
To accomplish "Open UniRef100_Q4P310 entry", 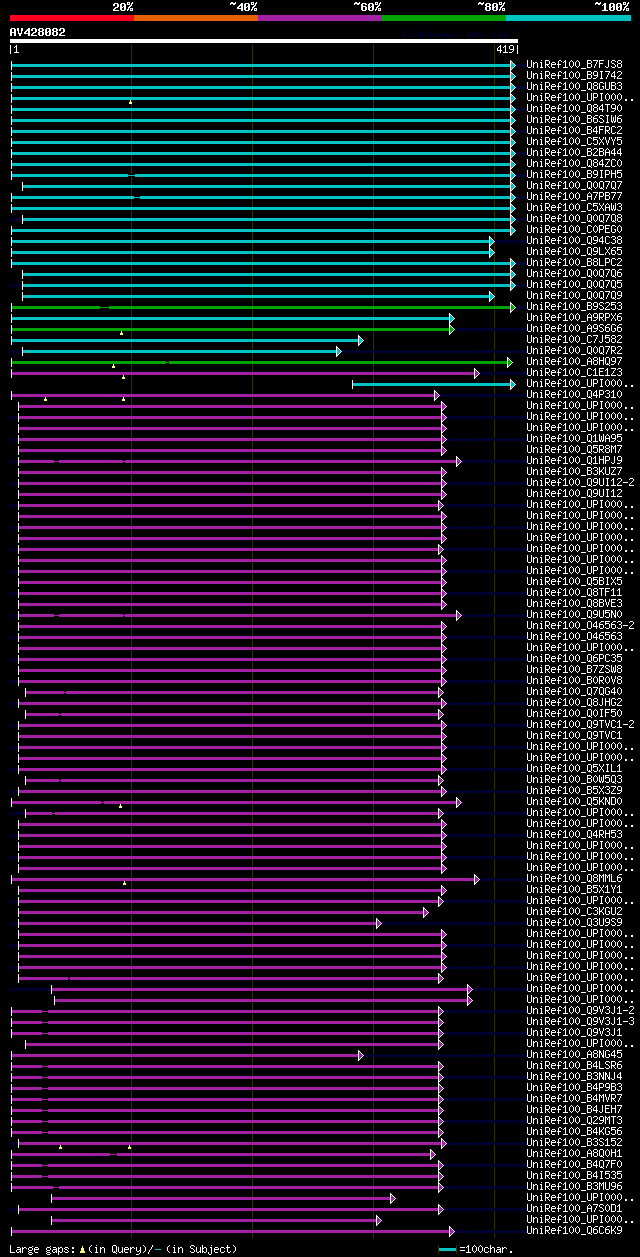I will point(574,394).
